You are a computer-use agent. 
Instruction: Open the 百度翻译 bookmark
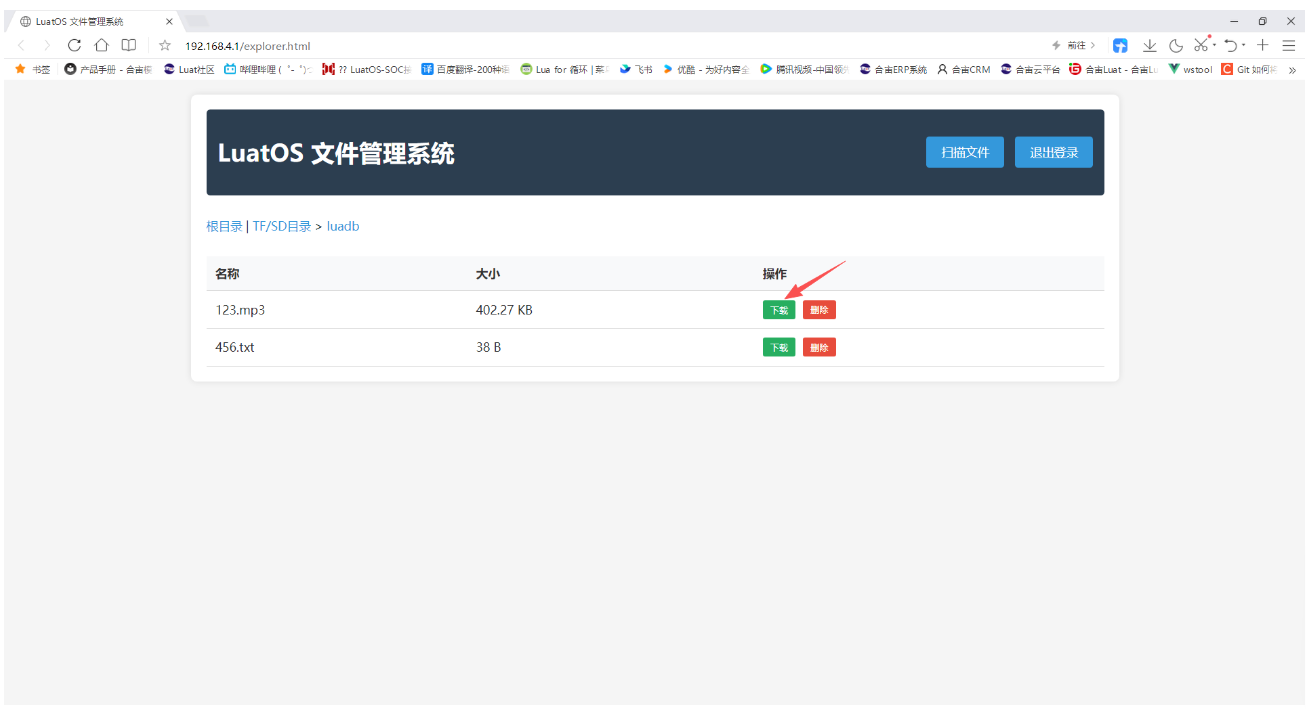pos(466,70)
